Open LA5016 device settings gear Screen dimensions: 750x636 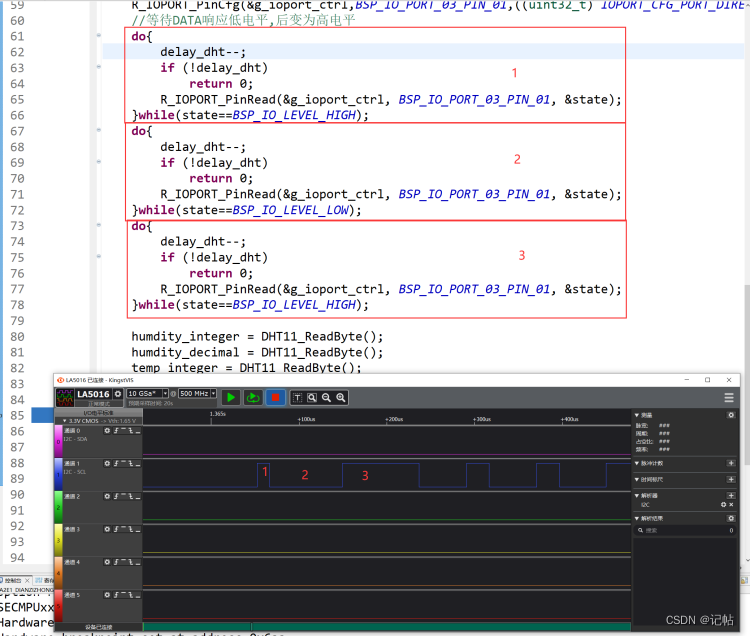point(118,394)
